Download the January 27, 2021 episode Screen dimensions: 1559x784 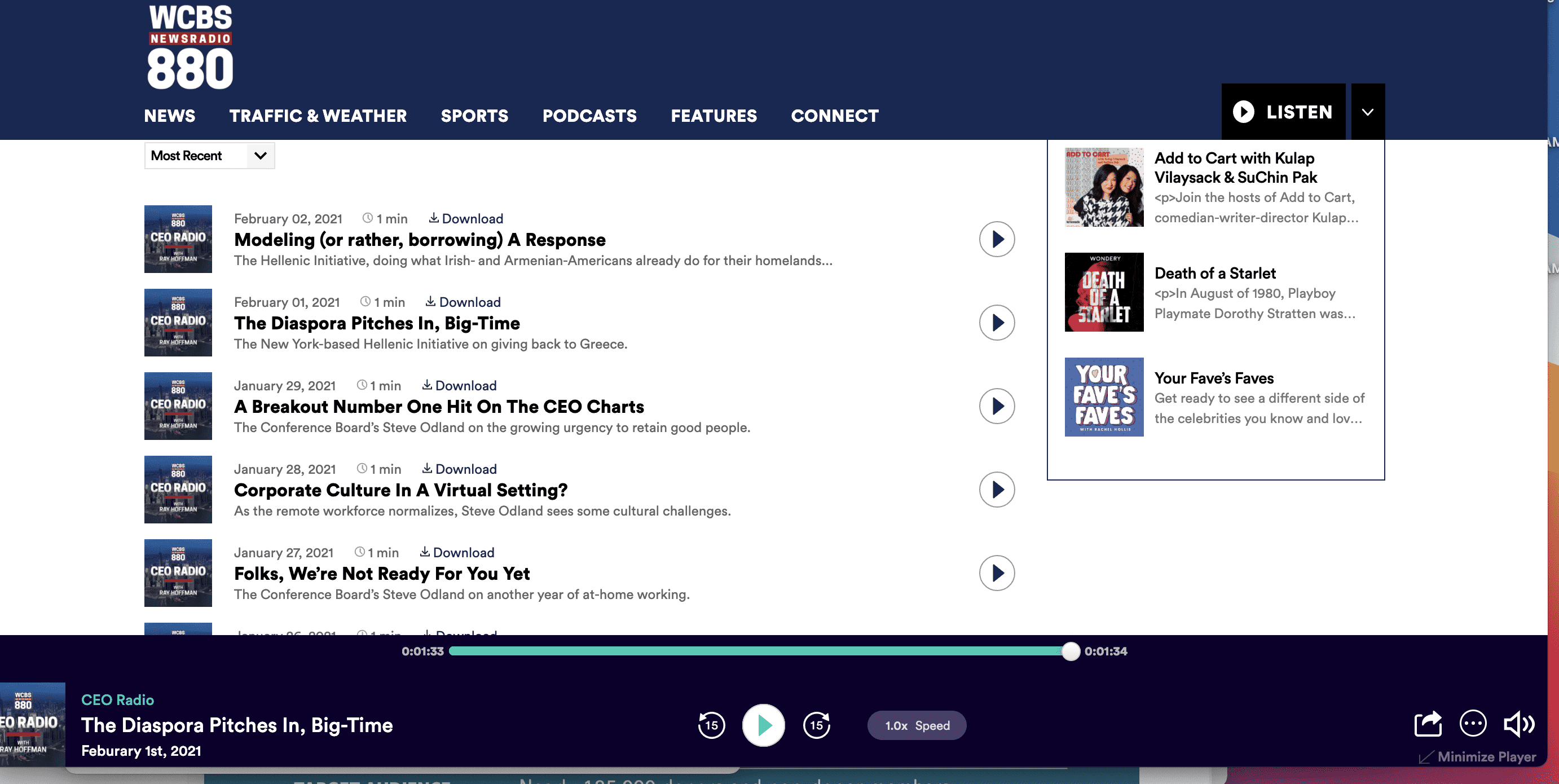pos(457,553)
